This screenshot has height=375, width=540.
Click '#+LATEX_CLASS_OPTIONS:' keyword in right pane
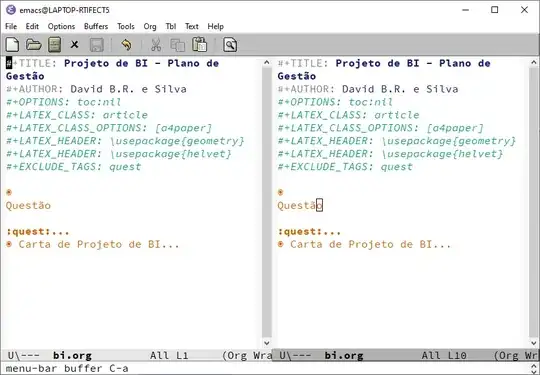(348, 128)
